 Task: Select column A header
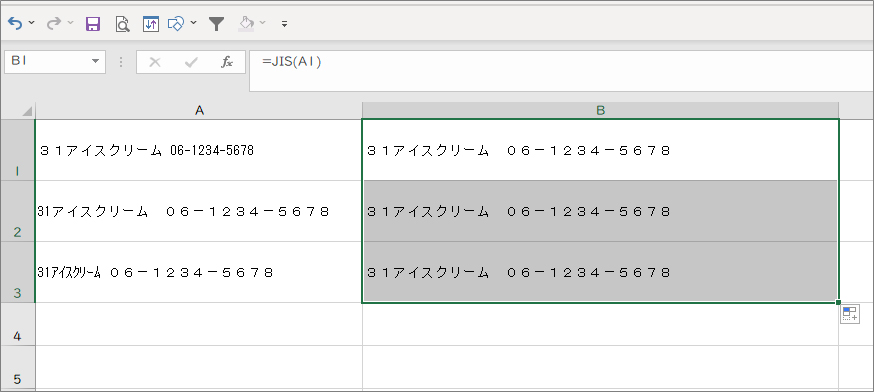(x=199, y=110)
